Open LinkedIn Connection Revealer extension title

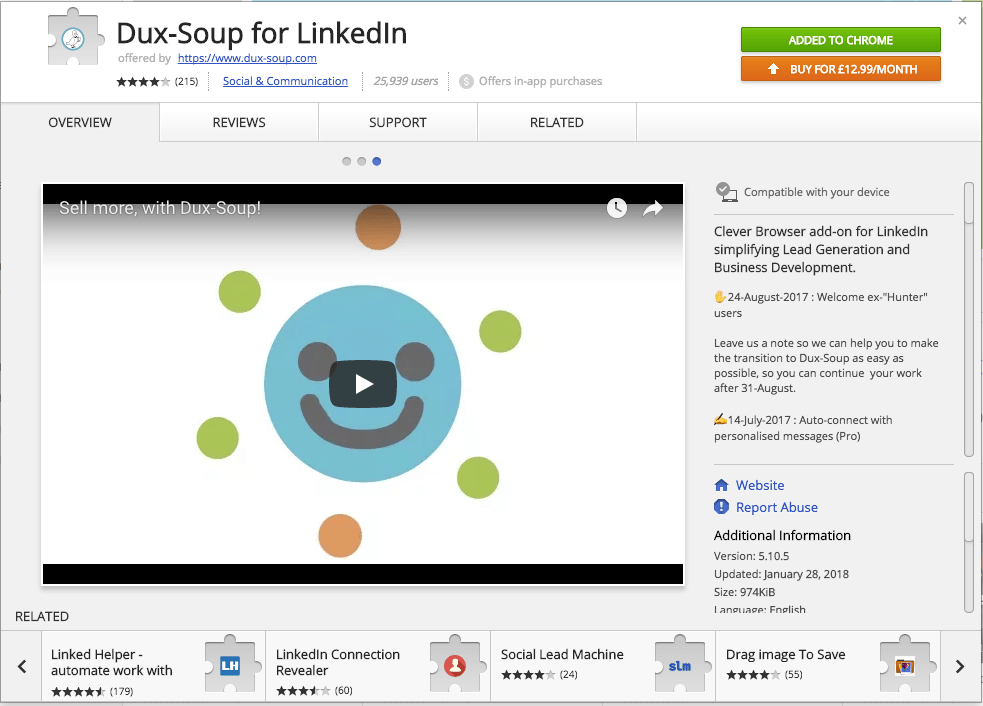338,662
